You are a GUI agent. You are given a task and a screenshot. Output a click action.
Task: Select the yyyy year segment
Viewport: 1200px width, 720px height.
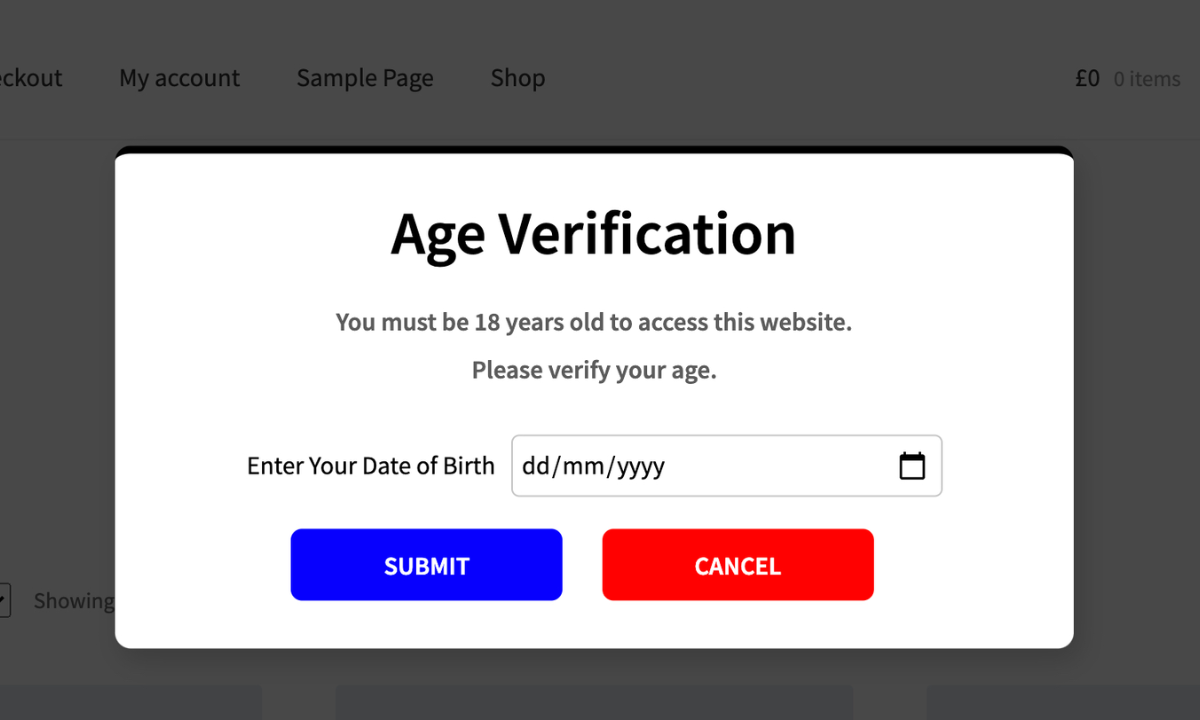tap(641, 466)
